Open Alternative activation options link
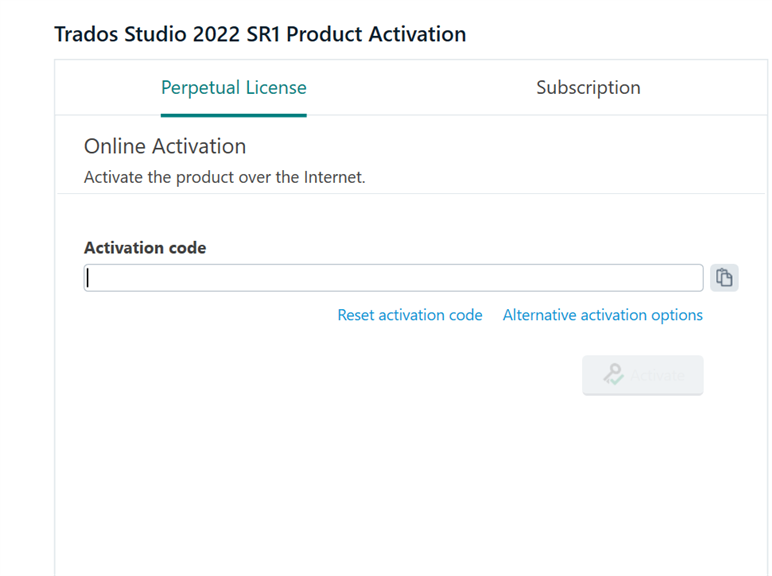 603,315
